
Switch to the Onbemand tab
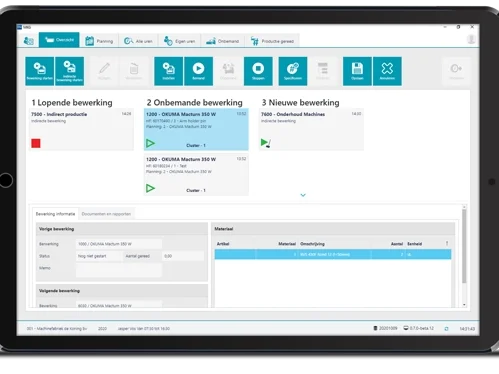point(222,41)
